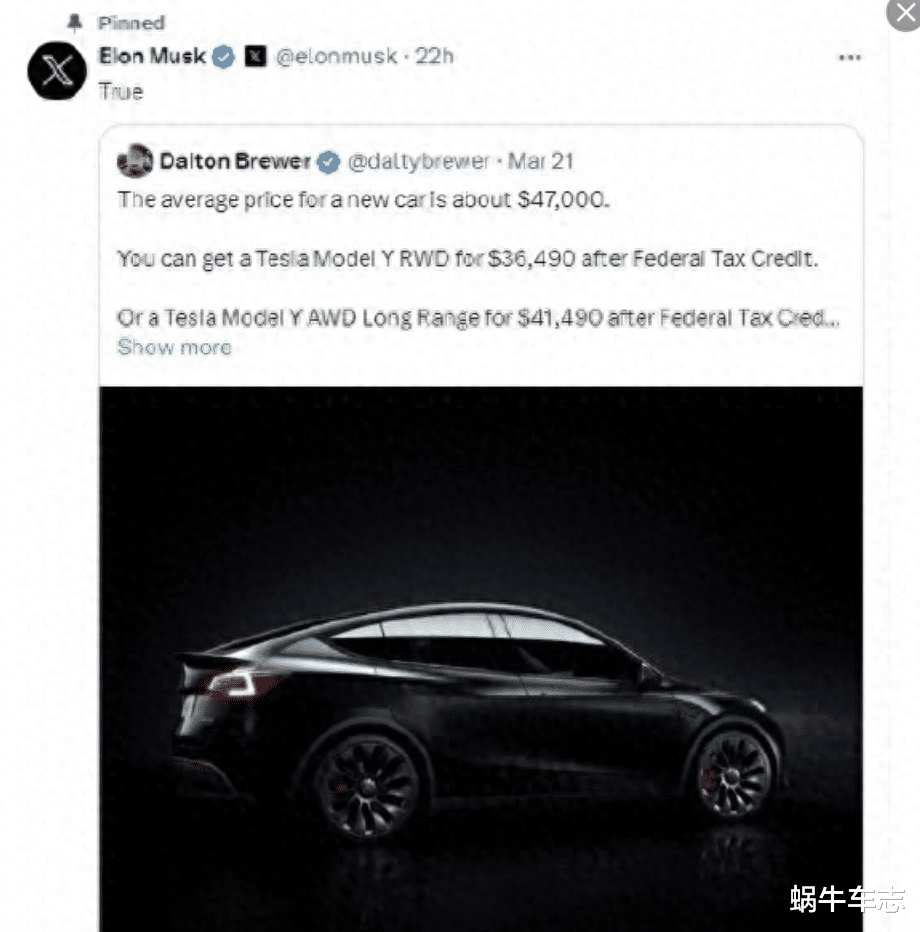Click the black X affiliation badge
The width and height of the screenshot is (920, 932).
256,56
